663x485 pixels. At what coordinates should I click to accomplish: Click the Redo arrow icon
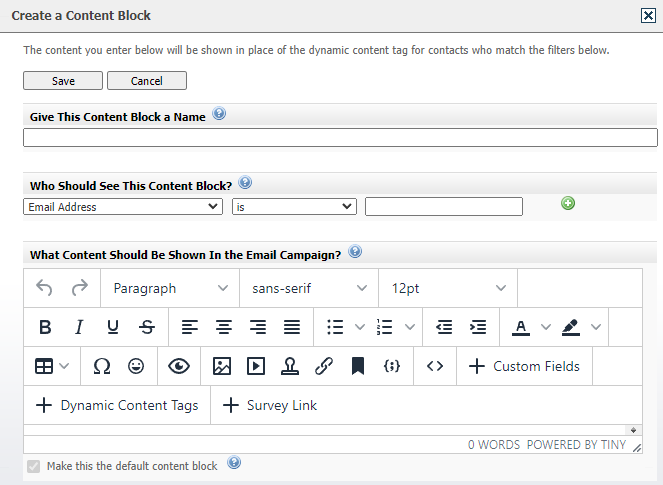tap(79, 288)
